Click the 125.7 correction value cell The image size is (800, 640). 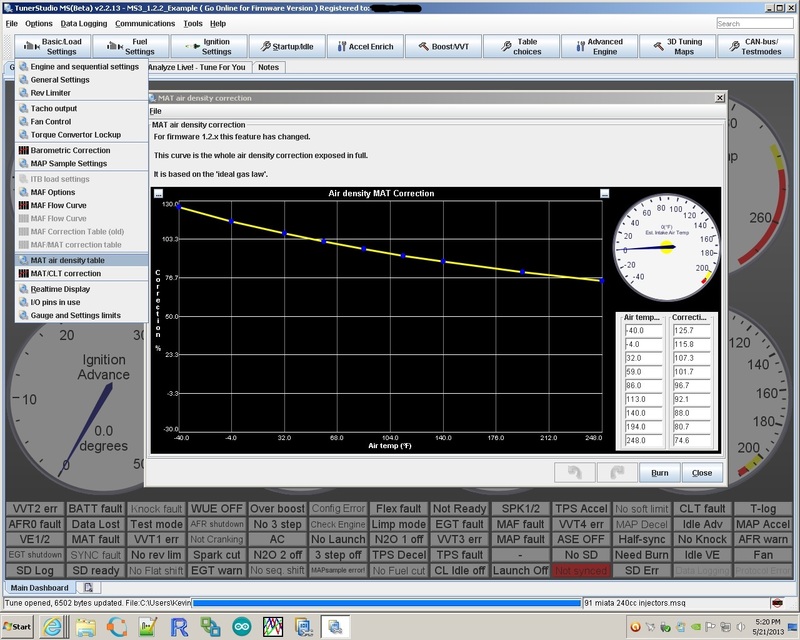690,330
